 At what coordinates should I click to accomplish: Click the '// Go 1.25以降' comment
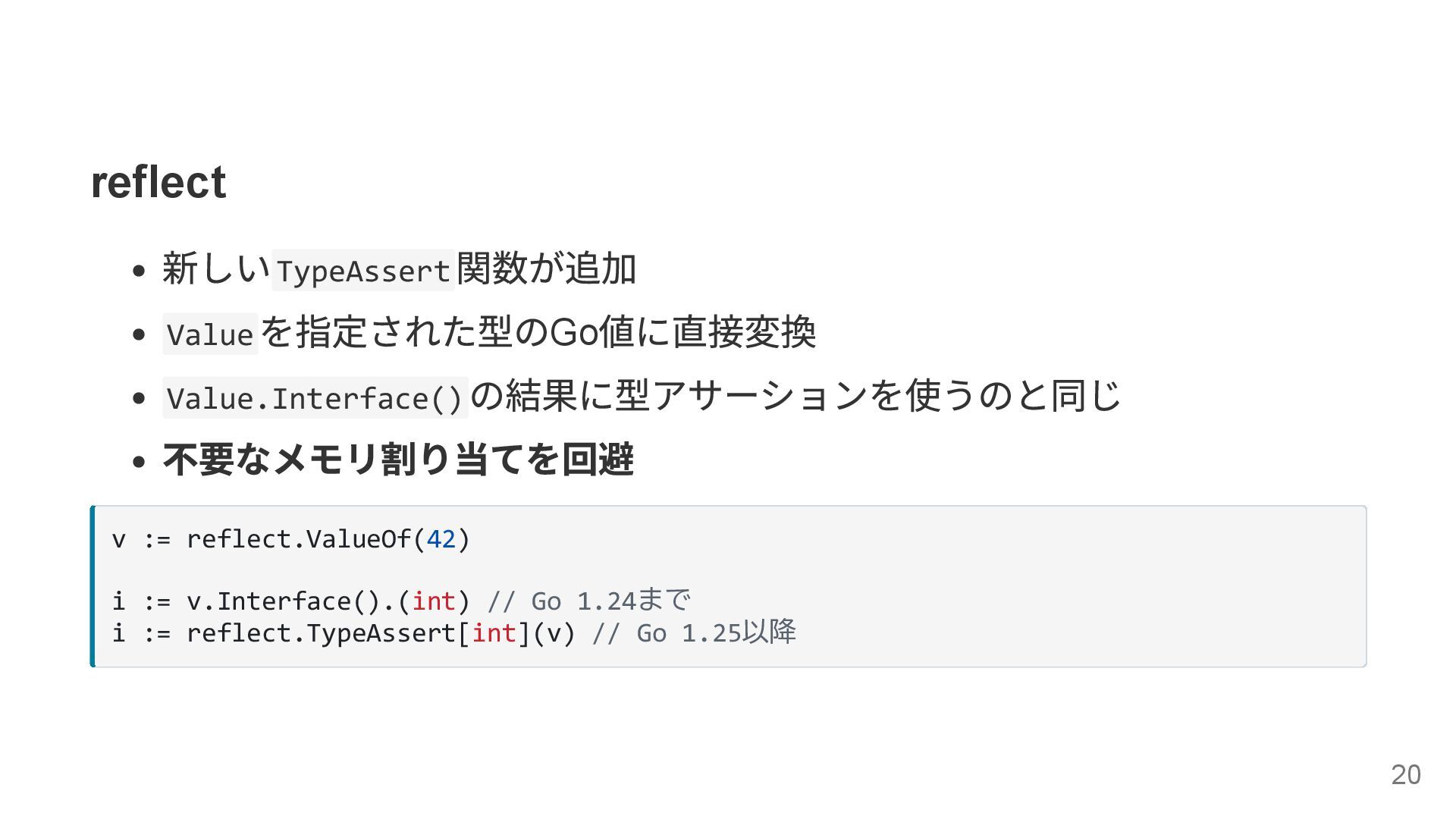pyautogui.click(x=693, y=633)
